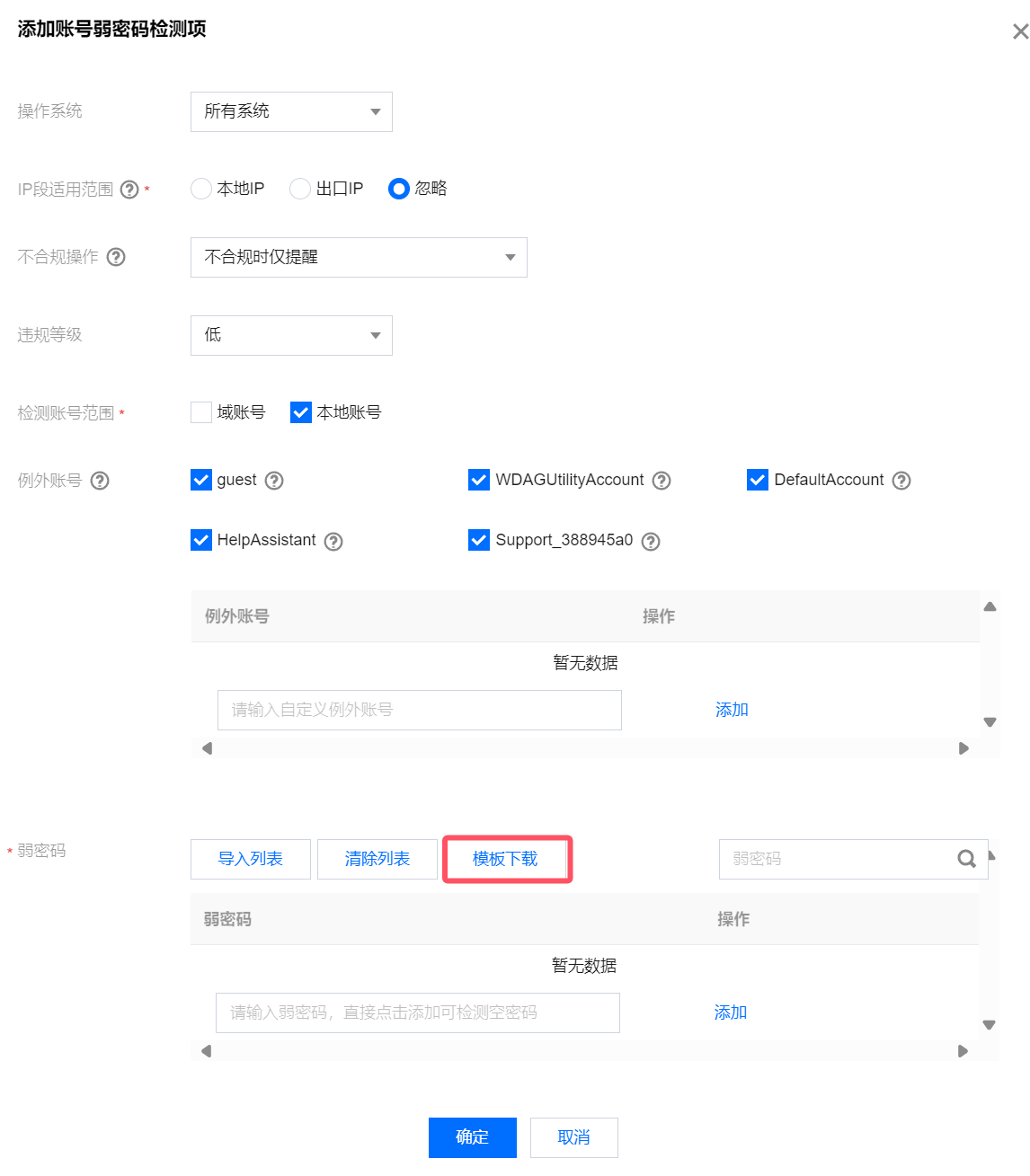1030x1176 pixels.
Task: Uncheck the HelpAssistant checkbox
Action: 201,540
